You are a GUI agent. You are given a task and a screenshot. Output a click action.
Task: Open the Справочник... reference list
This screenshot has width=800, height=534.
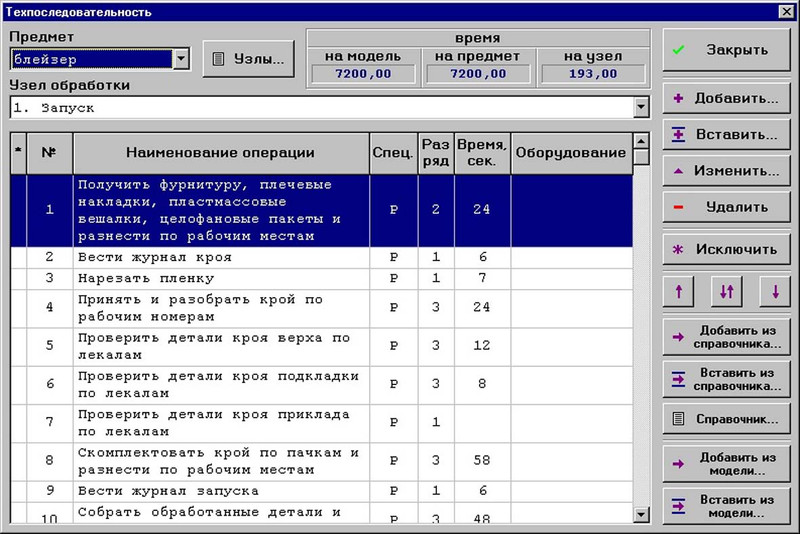tap(726, 419)
